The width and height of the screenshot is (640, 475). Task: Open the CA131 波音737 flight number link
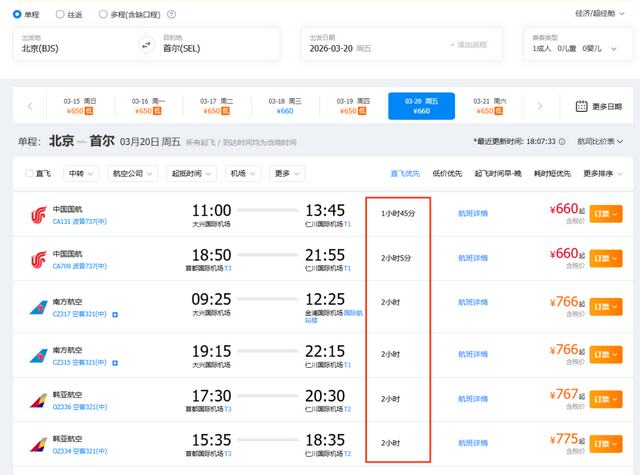pos(80,222)
